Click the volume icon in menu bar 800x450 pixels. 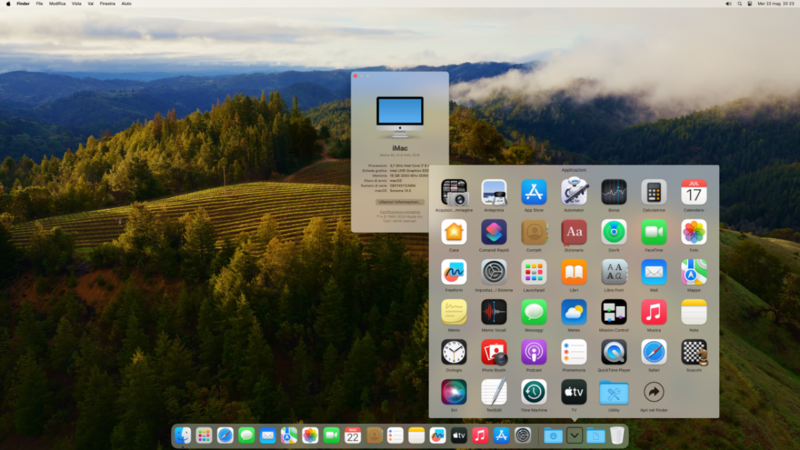(728, 4)
